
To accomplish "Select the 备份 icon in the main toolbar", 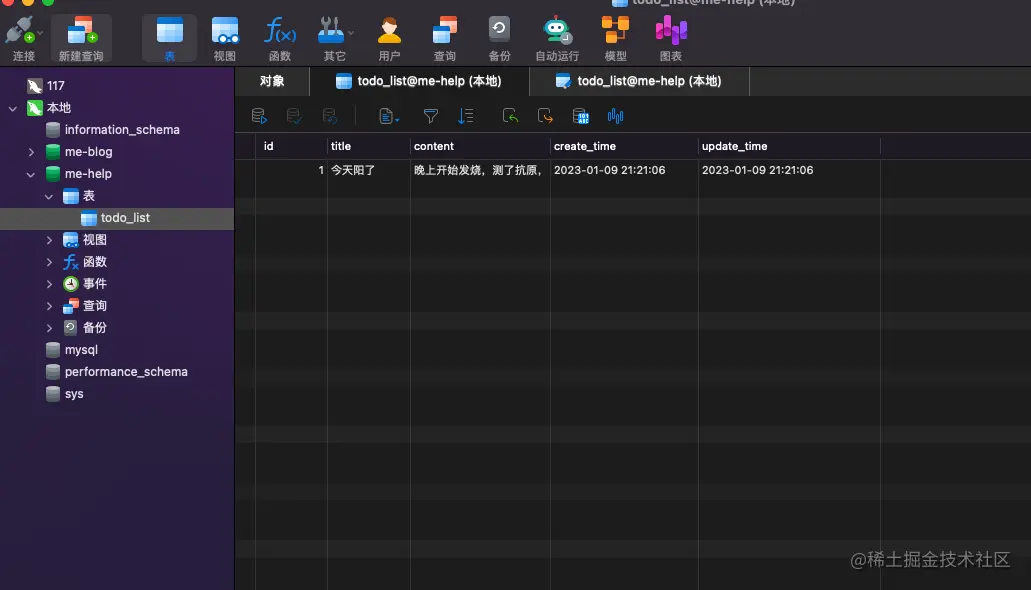I will [500, 39].
